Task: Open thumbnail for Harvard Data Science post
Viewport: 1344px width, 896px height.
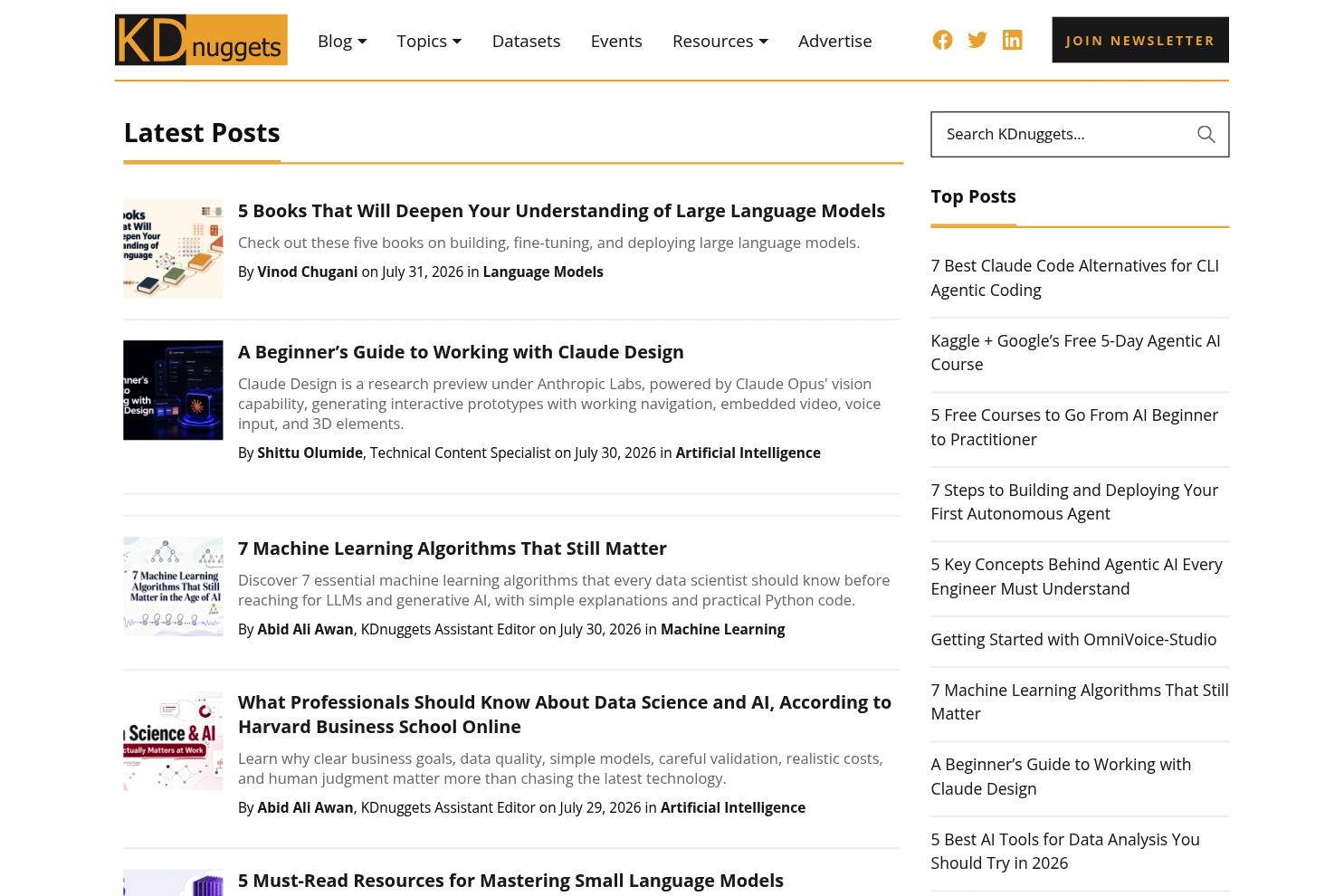Action: pyautogui.click(x=173, y=740)
